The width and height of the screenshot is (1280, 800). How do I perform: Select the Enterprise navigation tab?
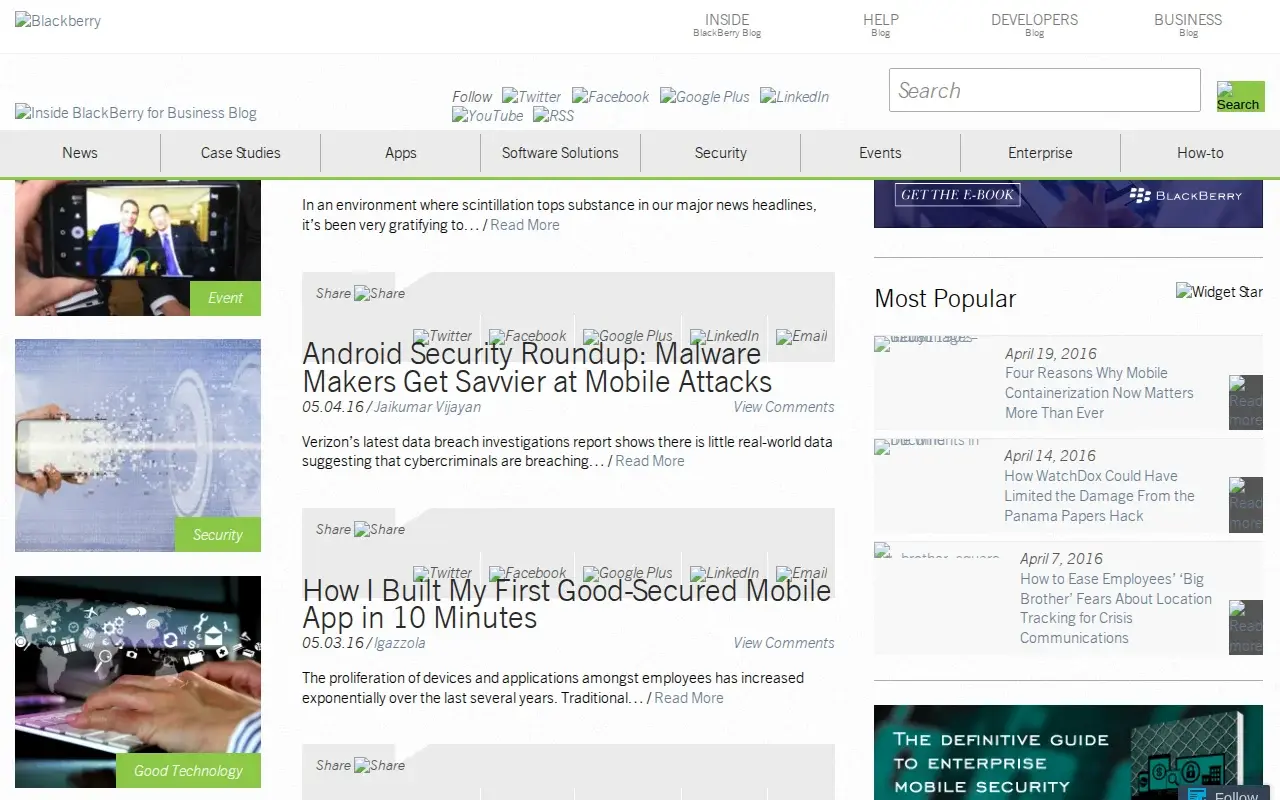point(1040,153)
